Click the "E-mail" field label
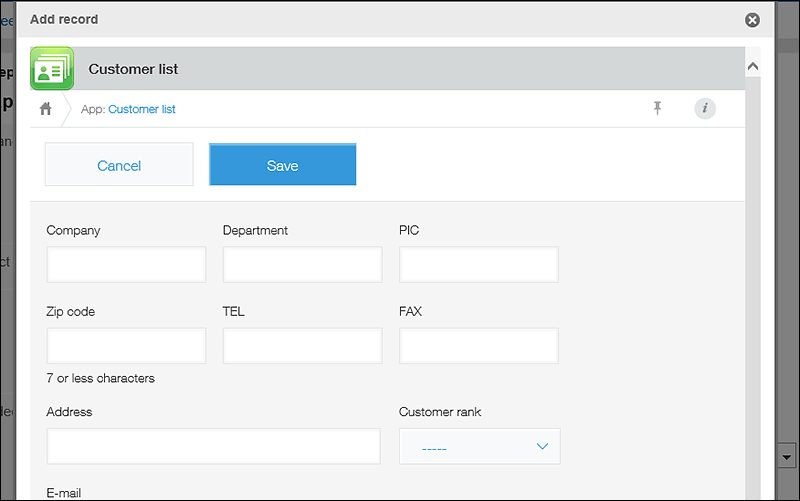Image resolution: width=800 pixels, height=501 pixels. click(64, 493)
